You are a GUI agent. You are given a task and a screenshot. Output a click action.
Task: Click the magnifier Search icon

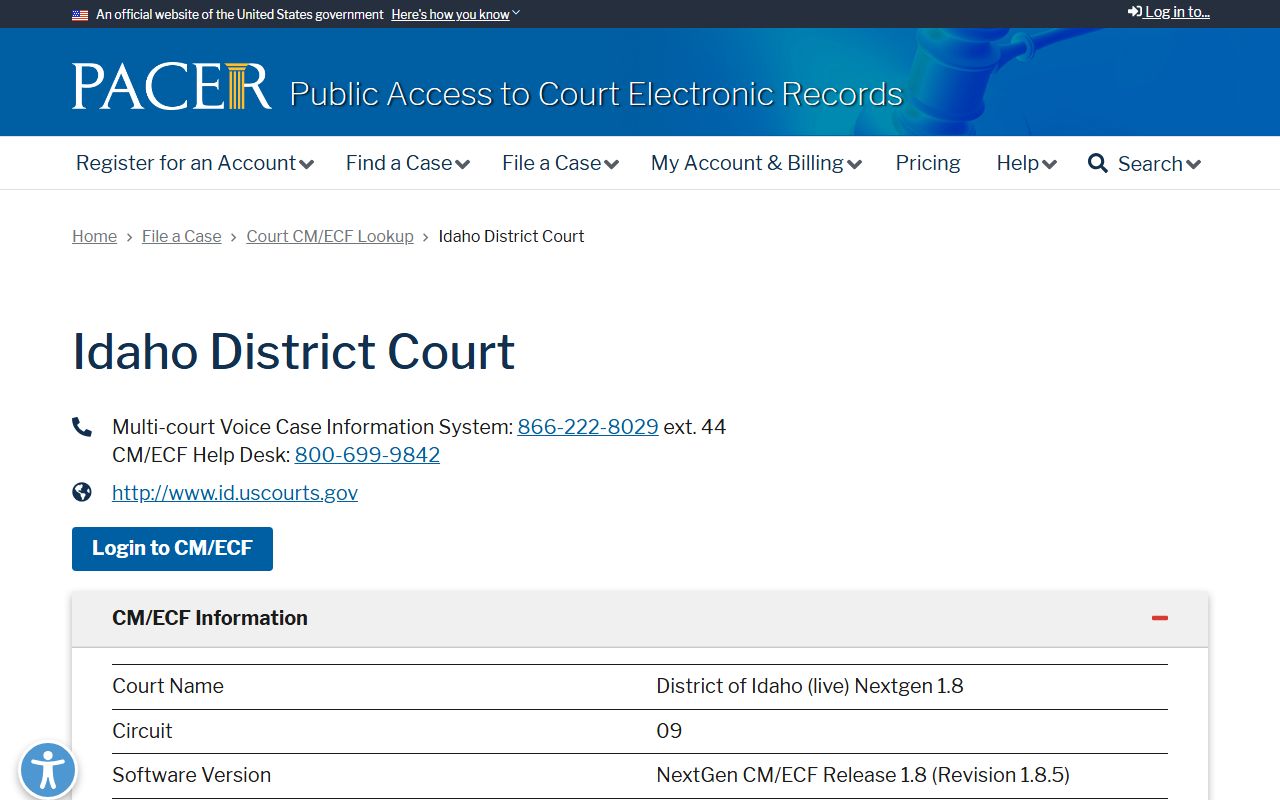pos(1098,163)
